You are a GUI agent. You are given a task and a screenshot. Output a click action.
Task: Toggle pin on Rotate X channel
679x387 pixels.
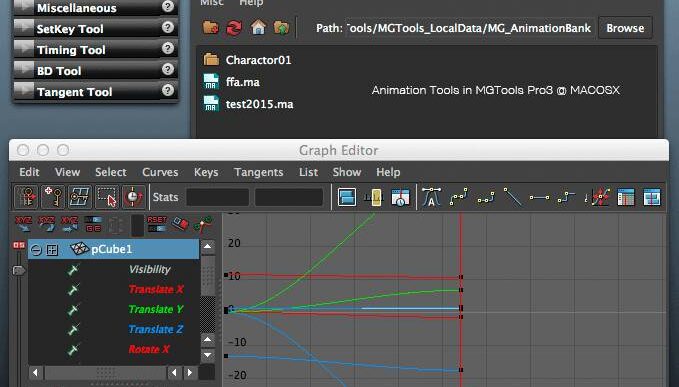[x=73, y=350]
